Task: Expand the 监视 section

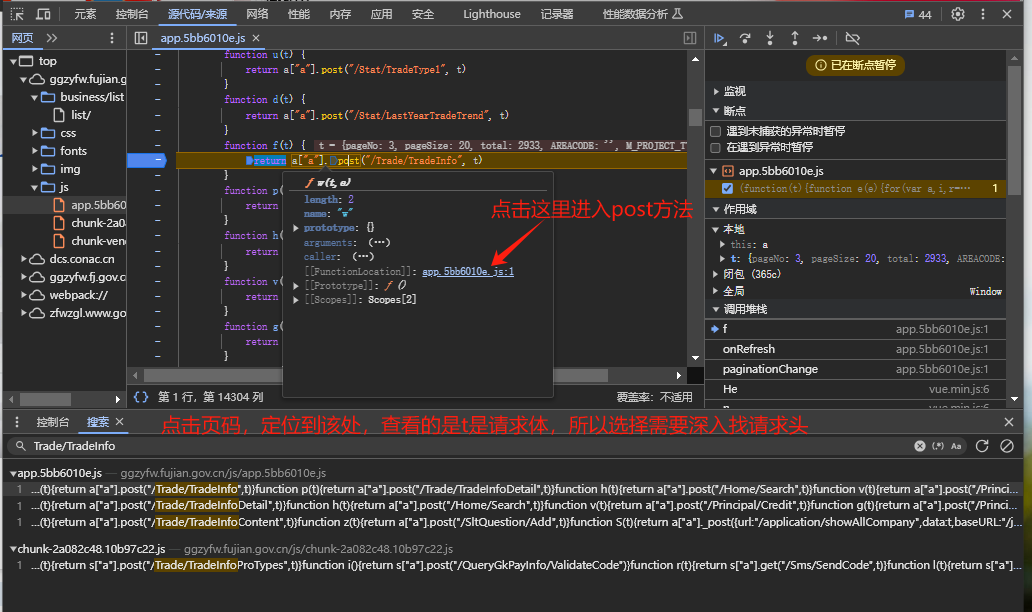Action: pos(716,91)
